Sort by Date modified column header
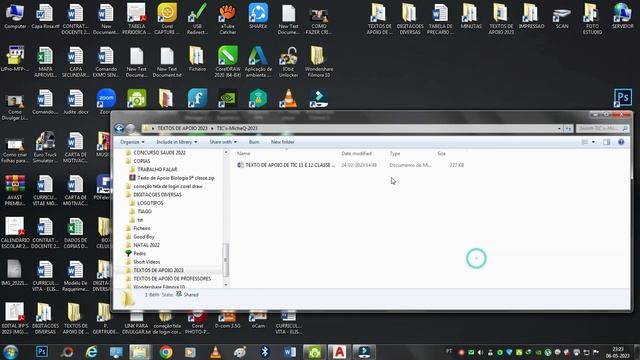The width and height of the screenshot is (640, 360). 356,153
